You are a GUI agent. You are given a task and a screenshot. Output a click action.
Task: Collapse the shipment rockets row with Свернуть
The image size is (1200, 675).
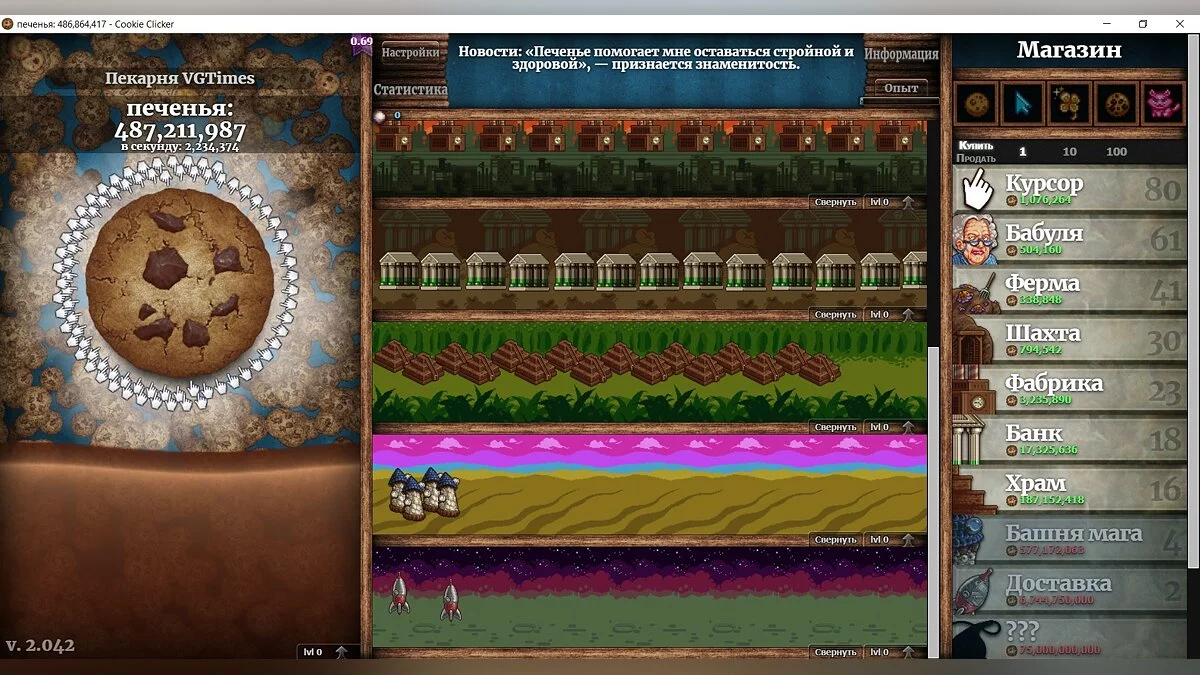(836, 652)
